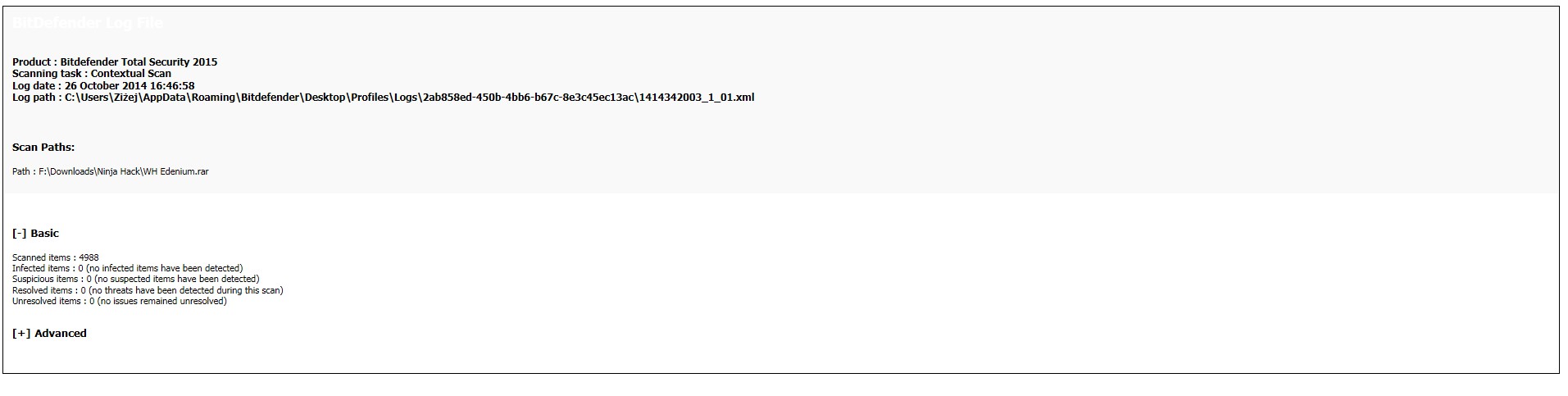Viewport: 1568px width, 396px height.
Task: Expand the [+] Advanced section
Action: click(49, 334)
